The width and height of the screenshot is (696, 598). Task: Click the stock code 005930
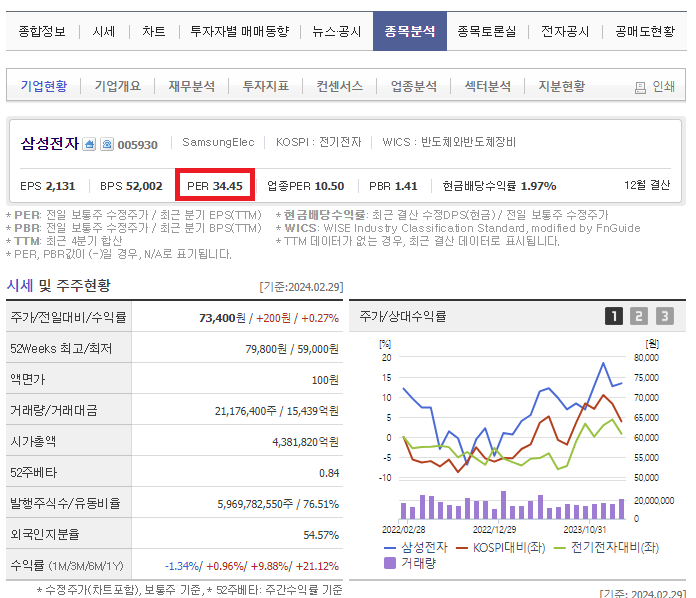tap(138, 145)
